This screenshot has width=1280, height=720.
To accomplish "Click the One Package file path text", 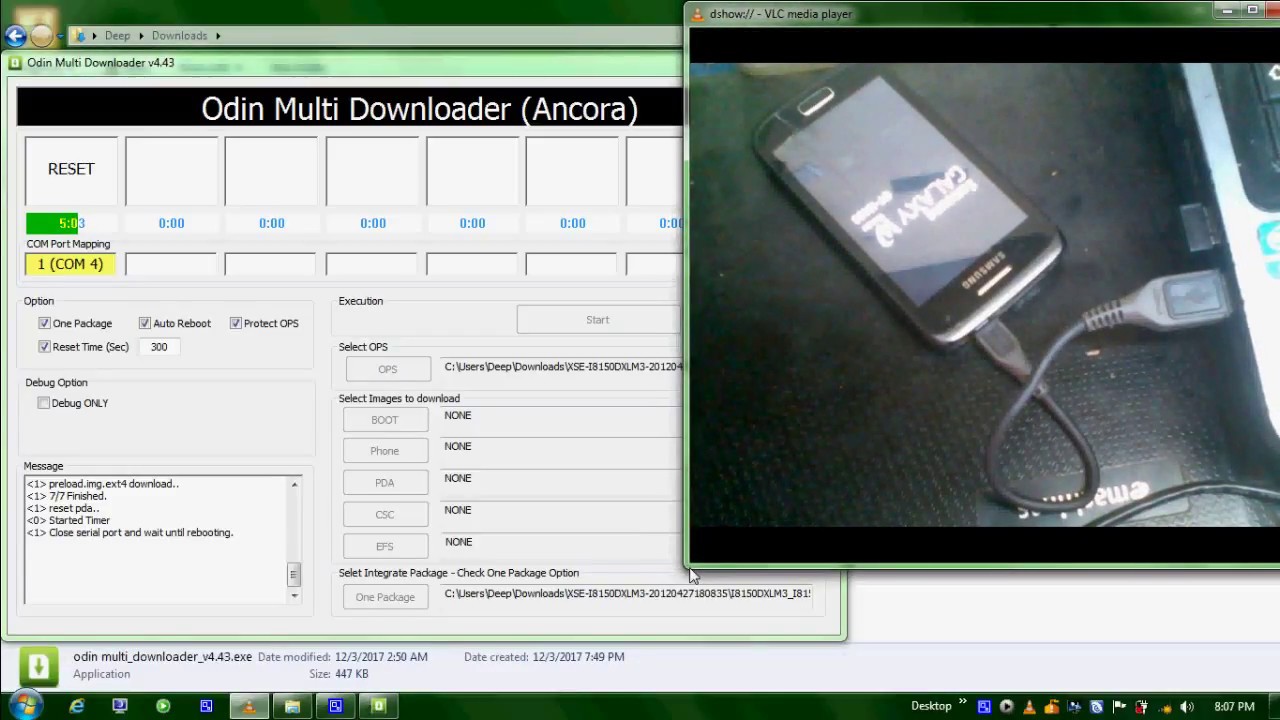I will 628,594.
